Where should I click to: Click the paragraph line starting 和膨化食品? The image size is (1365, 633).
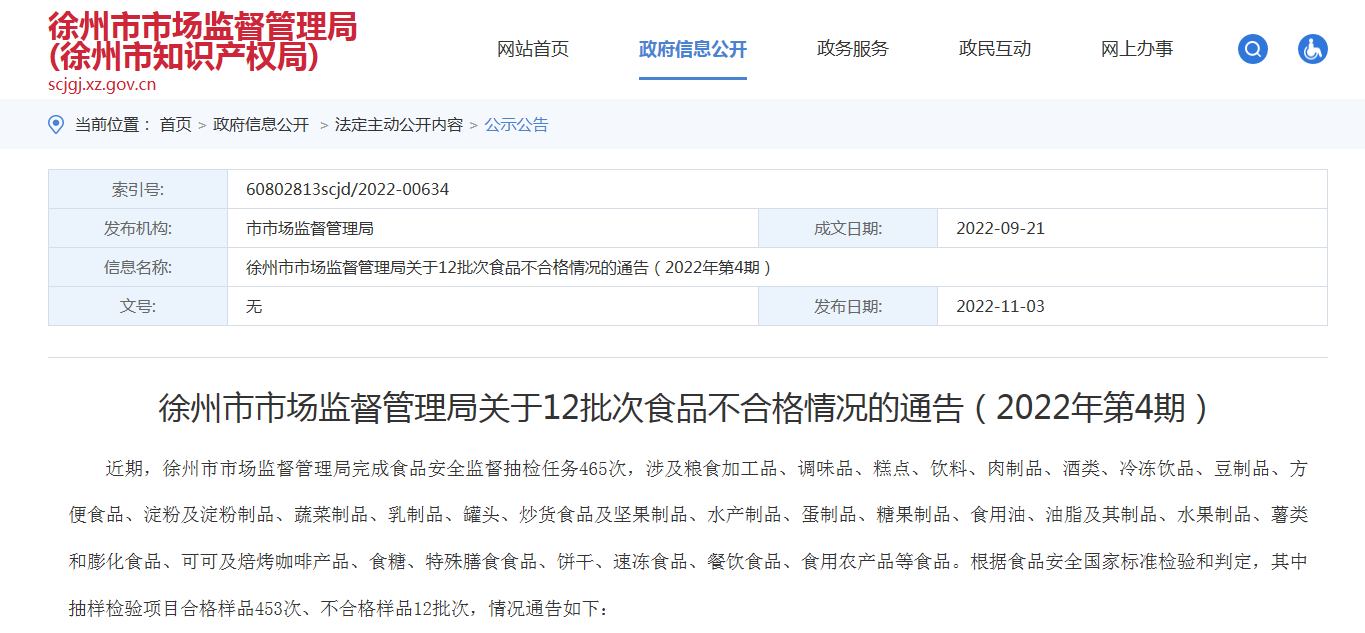688,562
